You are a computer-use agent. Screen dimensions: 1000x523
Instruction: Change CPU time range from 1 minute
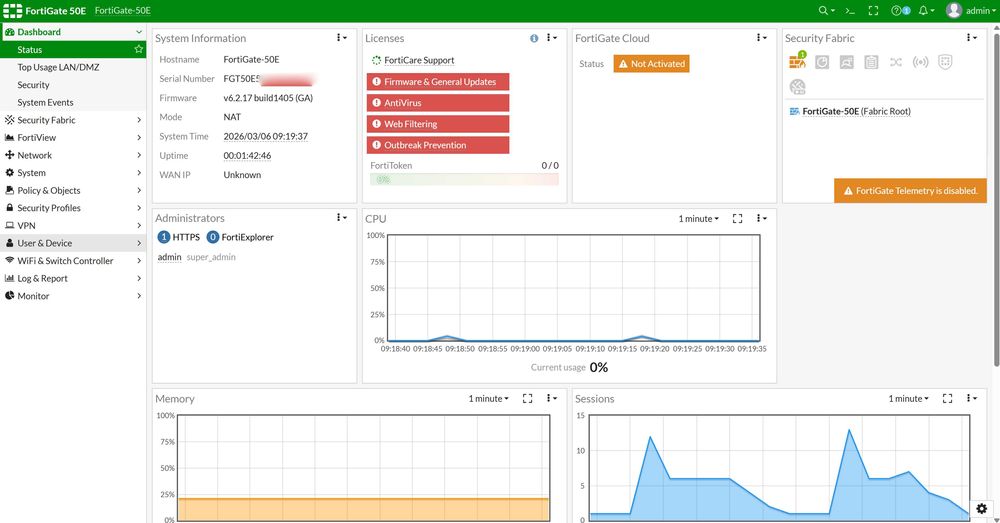pyautogui.click(x=698, y=218)
